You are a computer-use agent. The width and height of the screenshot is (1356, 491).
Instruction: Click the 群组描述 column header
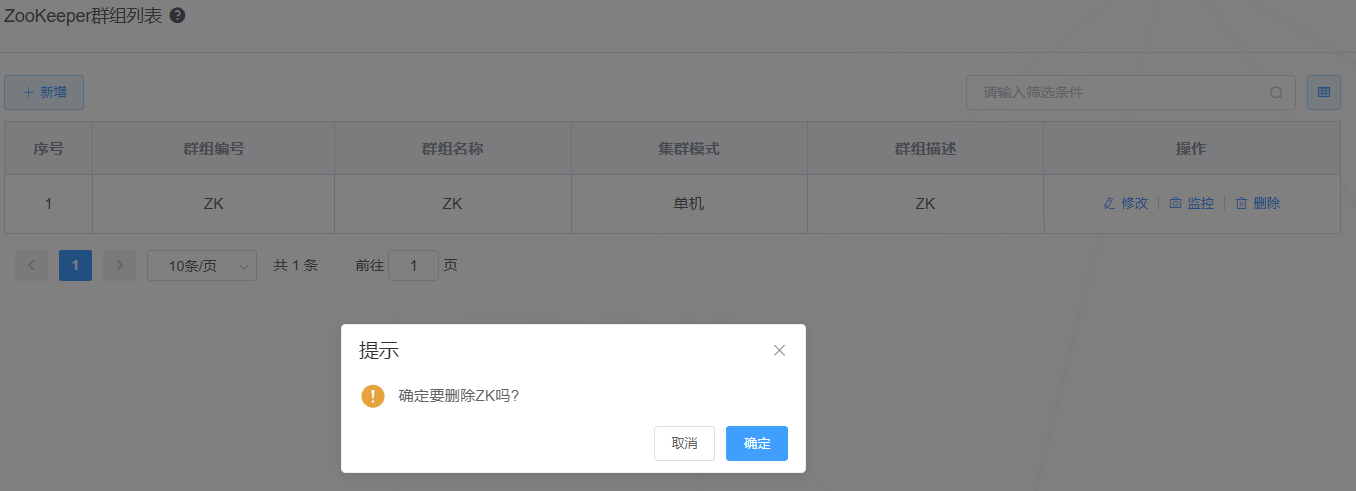coord(925,148)
